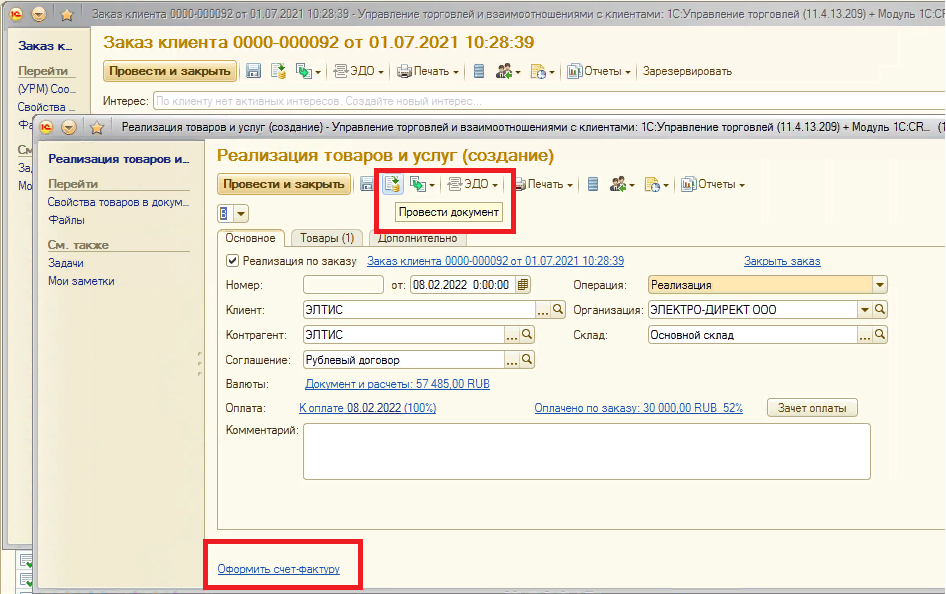Screen dimensions: 946x594
Task: Open the ЭДО dropdown menu in Реализация window
Action: pyautogui.click(x=473, y=184)
